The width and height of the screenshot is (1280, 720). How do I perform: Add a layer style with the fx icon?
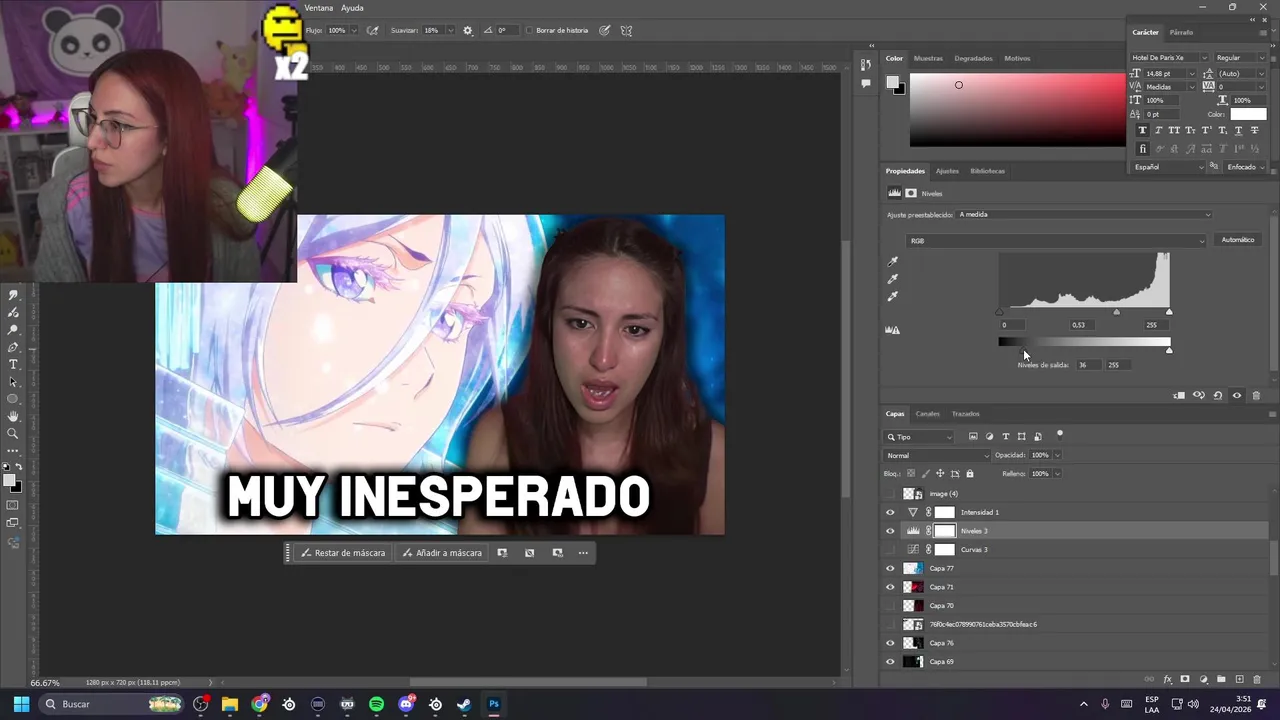[x=1168, y=680]
